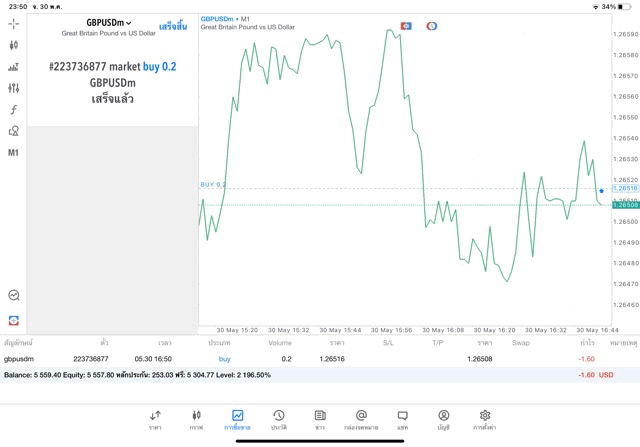
Task: Select the gbpusdm buy position row
Action: click(x=300, y=358)
